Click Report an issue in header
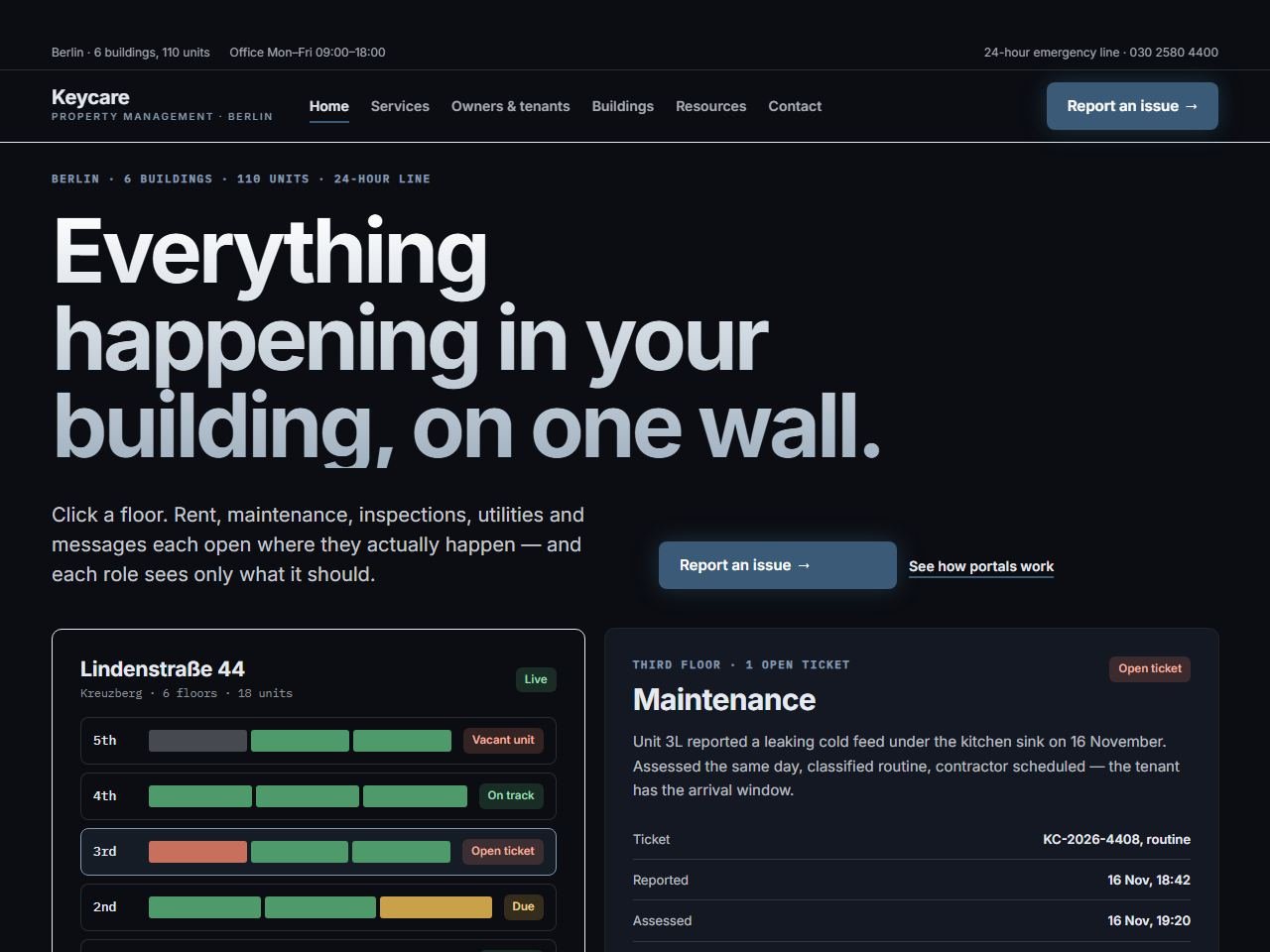 click(x=1132, y=106)
